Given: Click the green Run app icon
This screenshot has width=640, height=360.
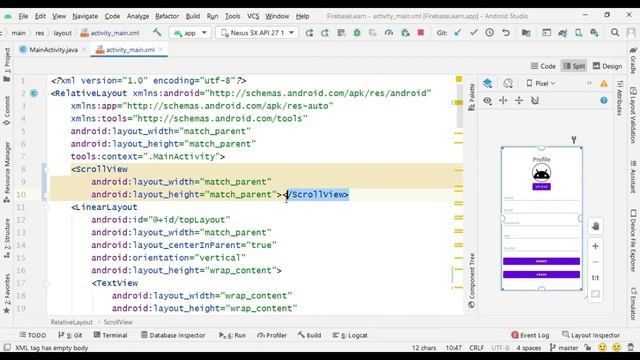Looking at the screenshot, I should pos(309,33).
